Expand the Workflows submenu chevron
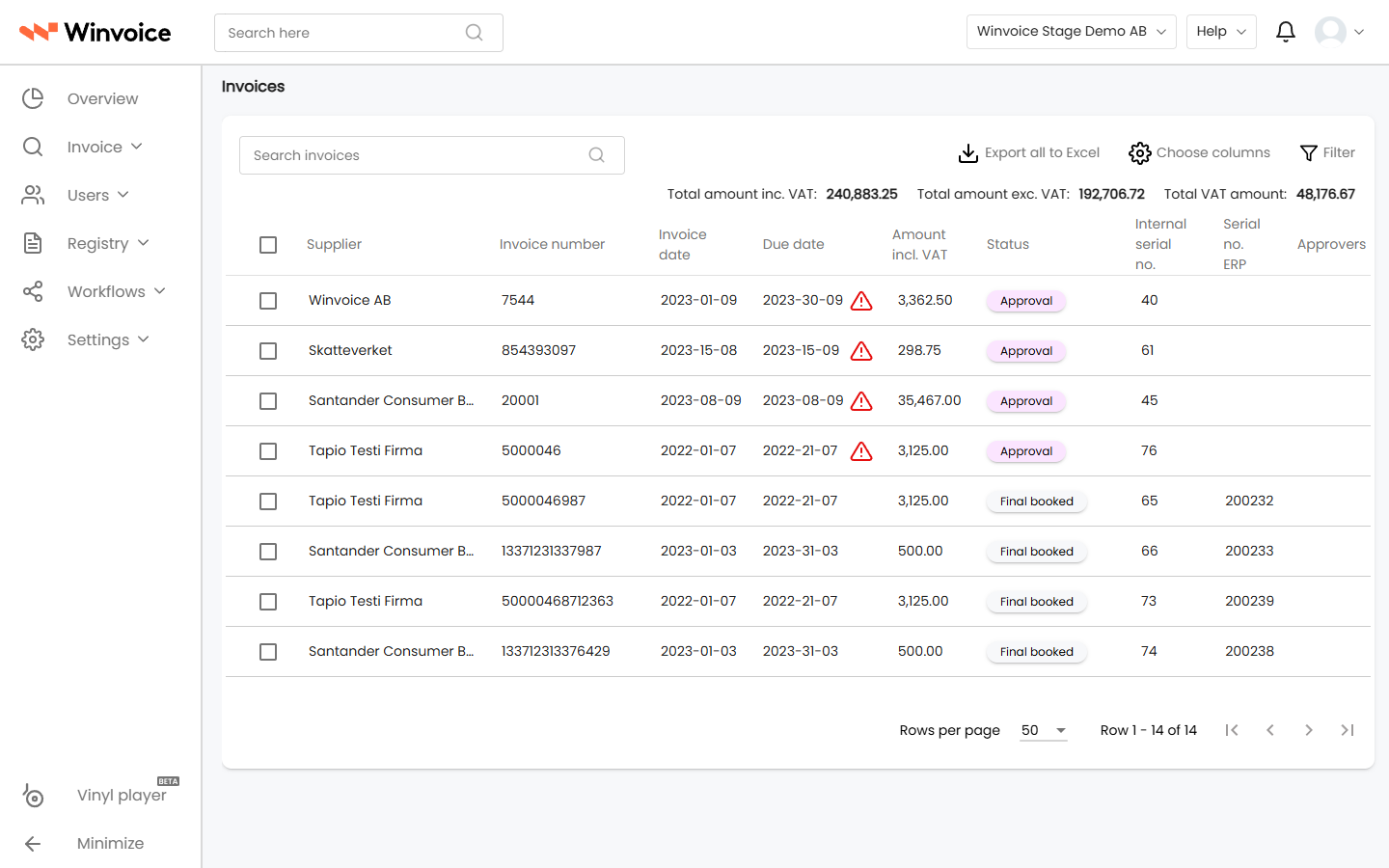This screenshot has width=1389, height=868. pyautogui.click(x=160, y=291)
